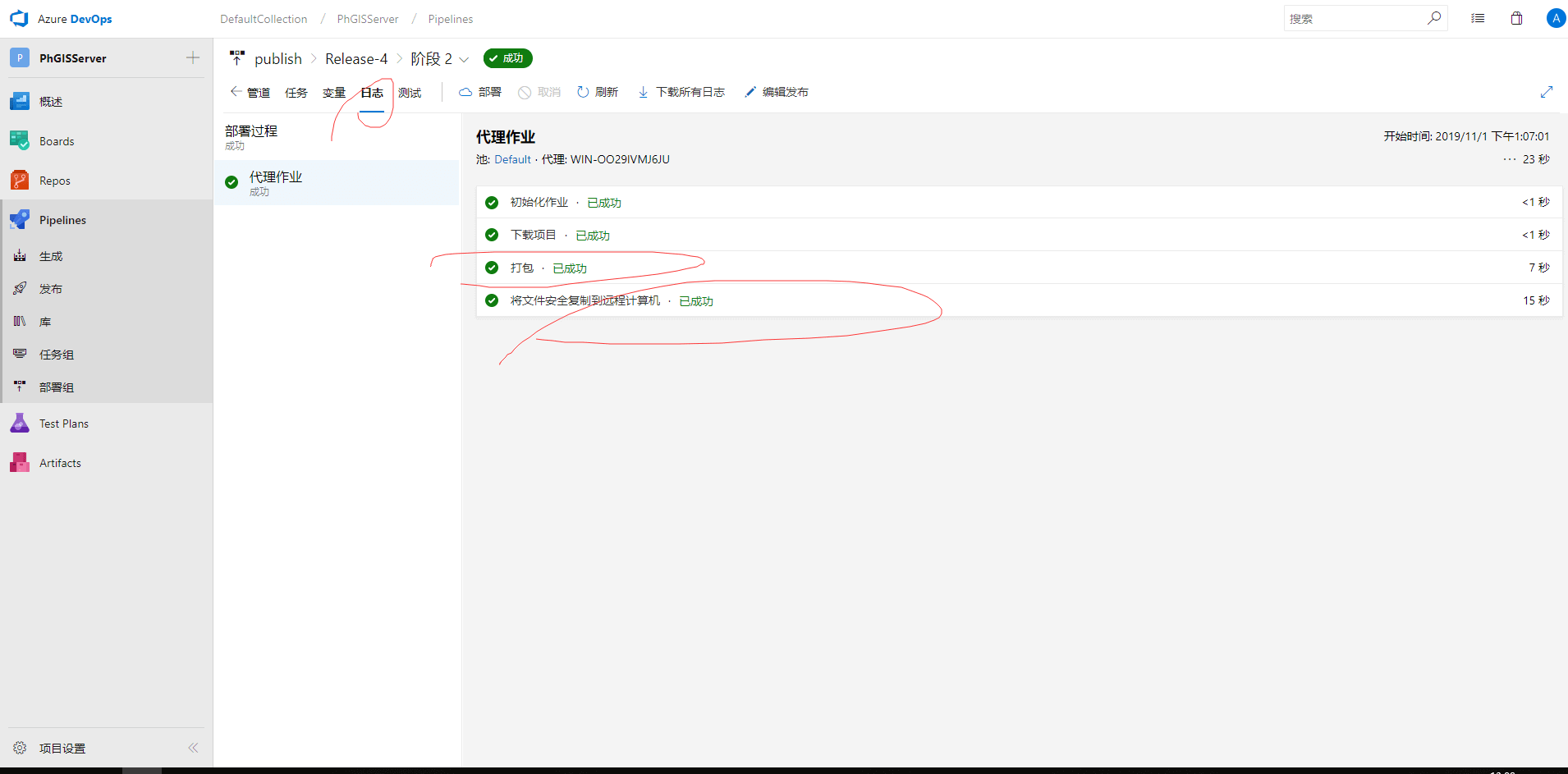Image resolution: width=1568 pixels, height=774 pixels.
Task: Open the more options ellipsis menu
Action: click(x=1509, y=159)
